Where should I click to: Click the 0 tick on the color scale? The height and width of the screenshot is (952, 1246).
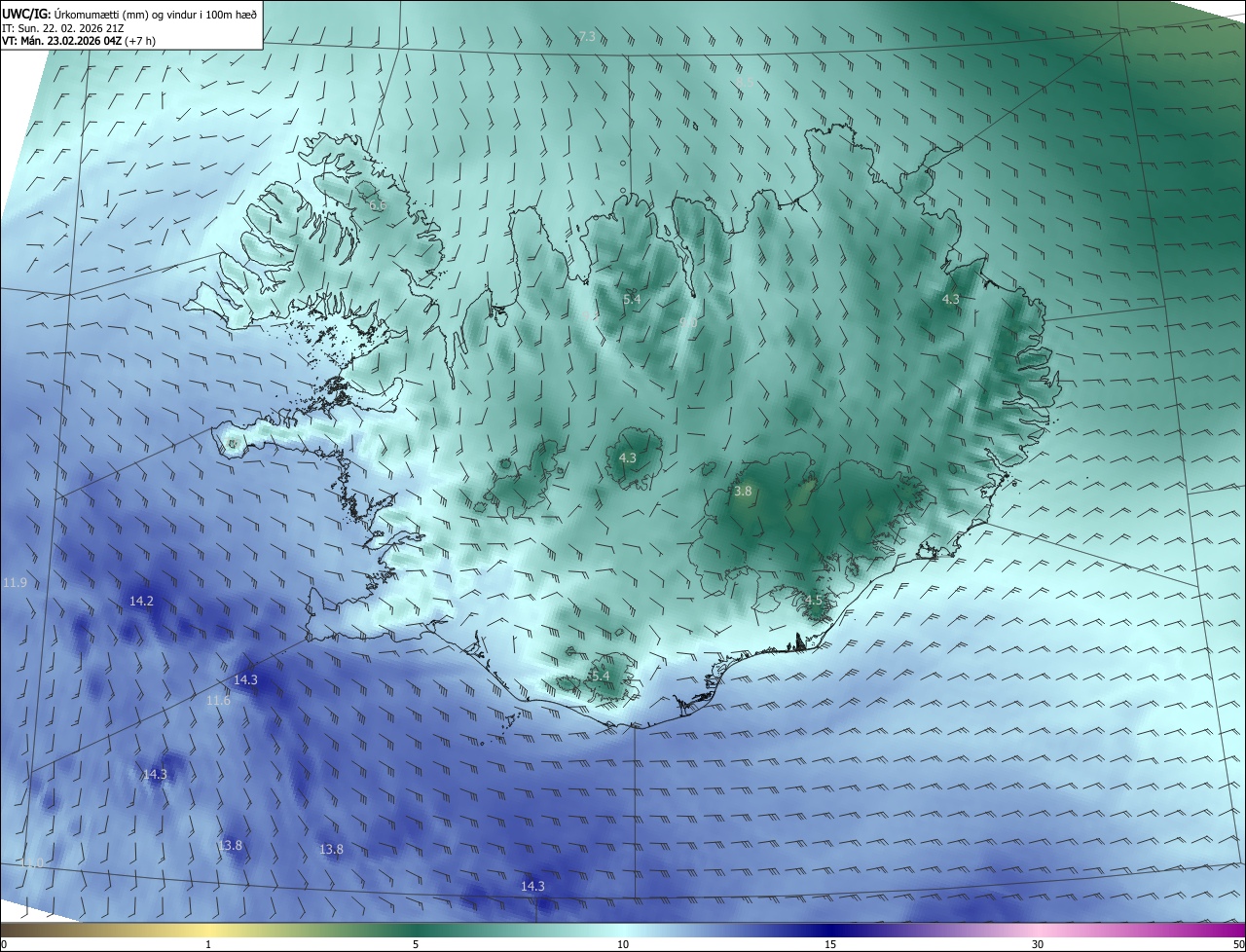[4, 944]
